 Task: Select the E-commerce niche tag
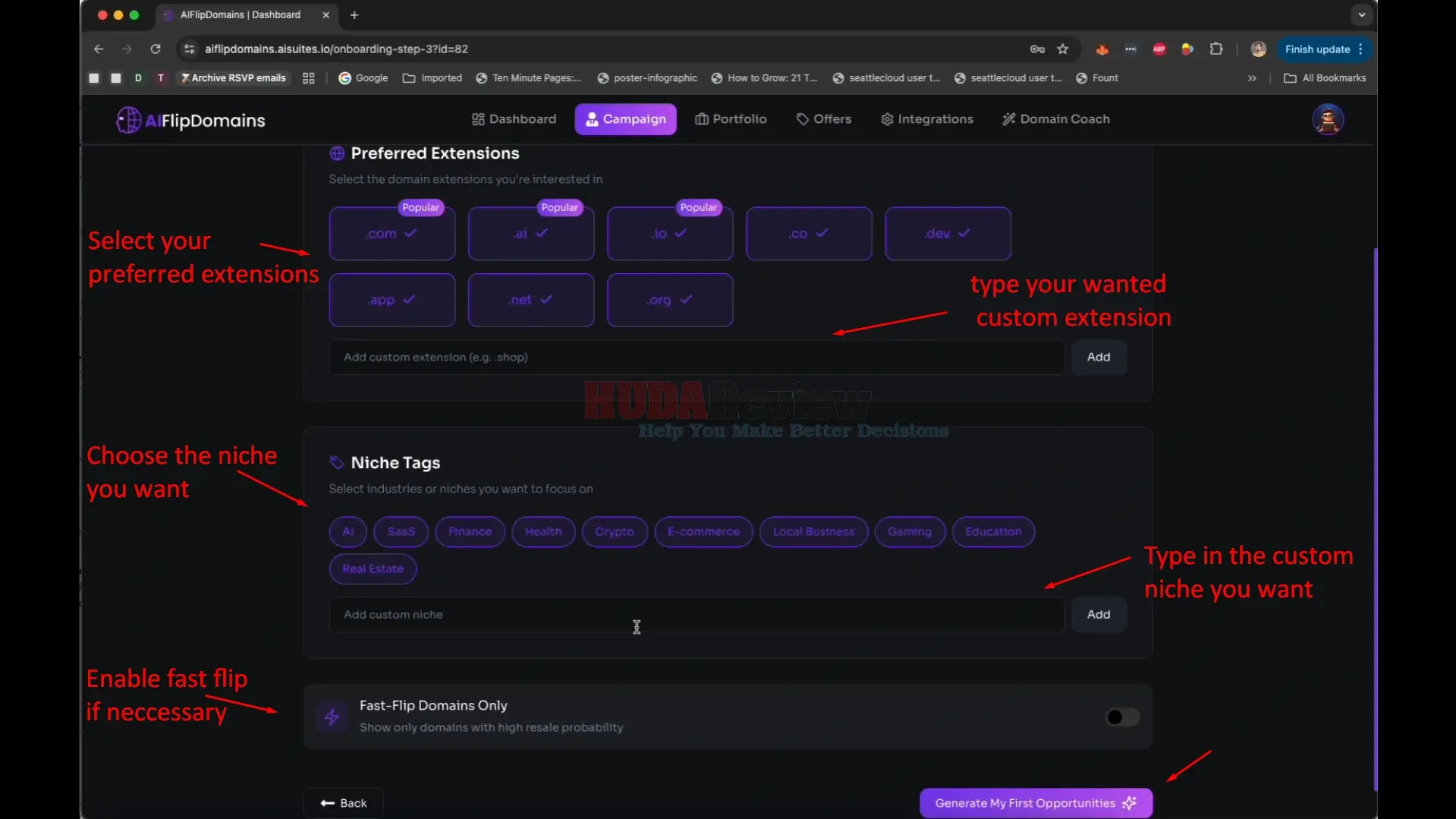(703, 531)
